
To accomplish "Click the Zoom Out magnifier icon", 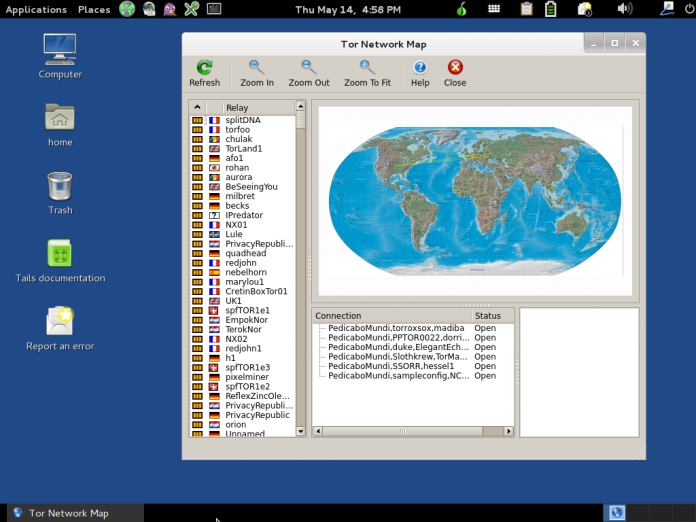I will click(308, 67).
